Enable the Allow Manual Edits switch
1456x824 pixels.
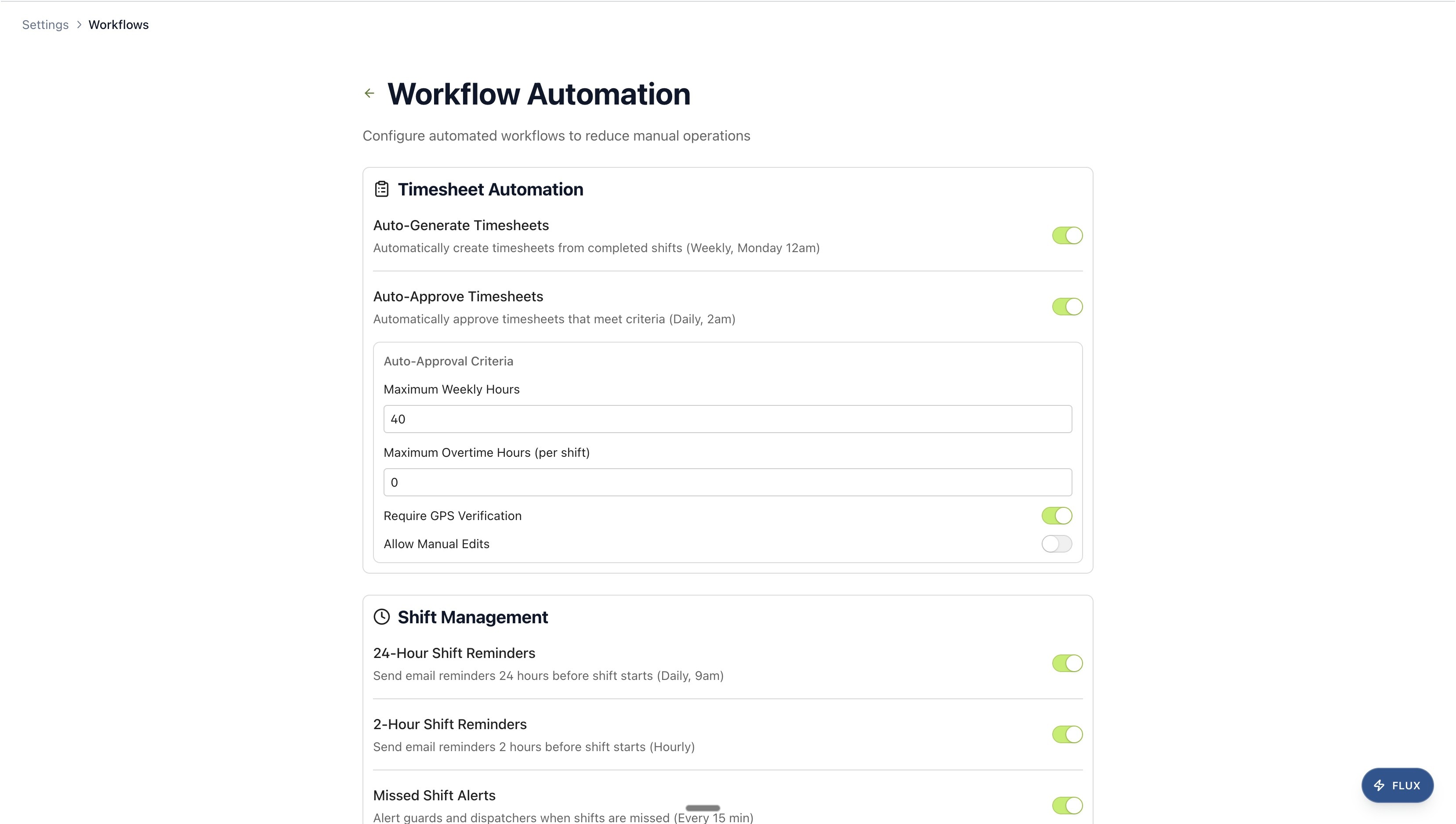point(1056,544)
